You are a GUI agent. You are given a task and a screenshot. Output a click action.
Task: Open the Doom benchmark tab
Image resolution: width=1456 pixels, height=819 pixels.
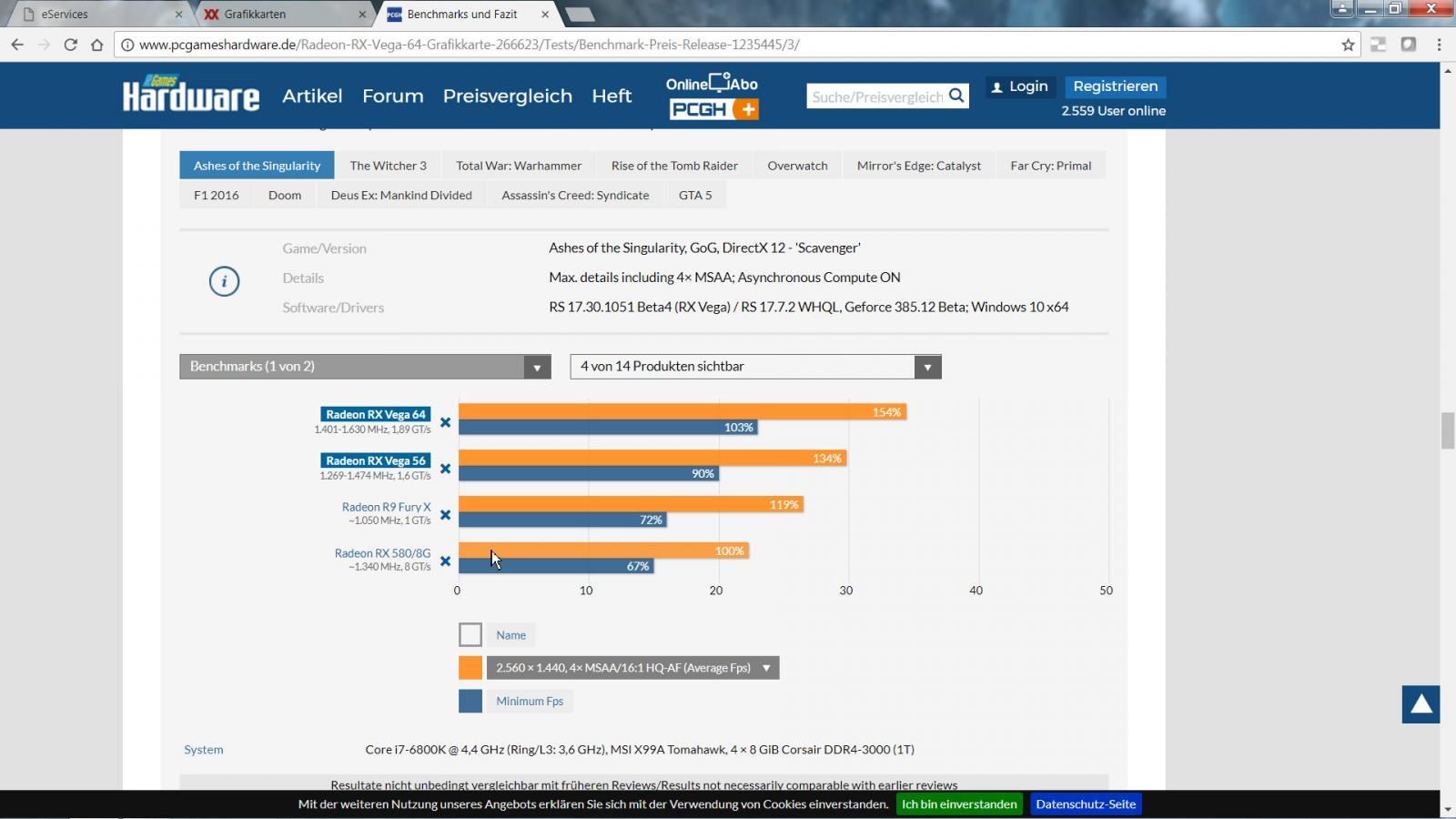tap(285, 195)
